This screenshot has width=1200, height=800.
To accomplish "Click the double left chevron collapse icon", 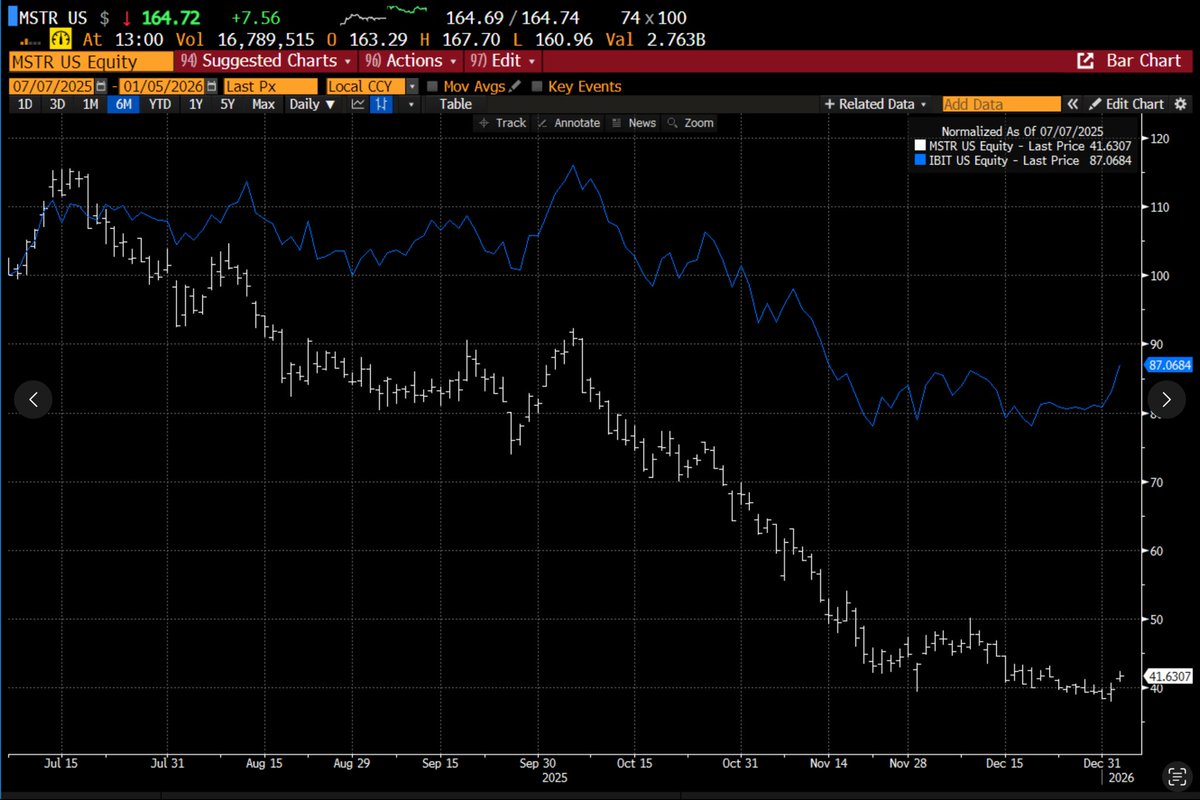I will coord(1072,104).
